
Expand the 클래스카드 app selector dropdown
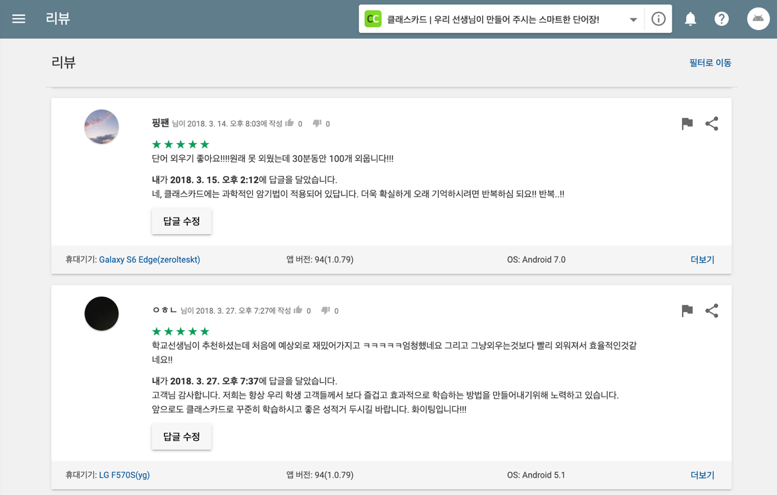[633, 20]
